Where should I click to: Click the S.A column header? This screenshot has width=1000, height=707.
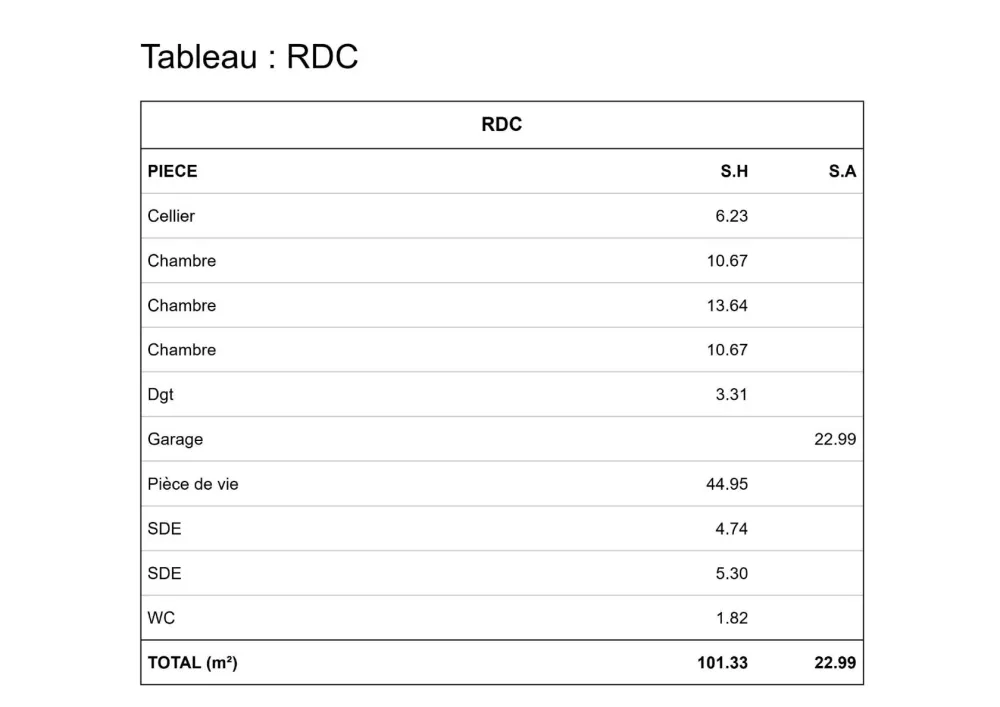(x=842, y=171)
